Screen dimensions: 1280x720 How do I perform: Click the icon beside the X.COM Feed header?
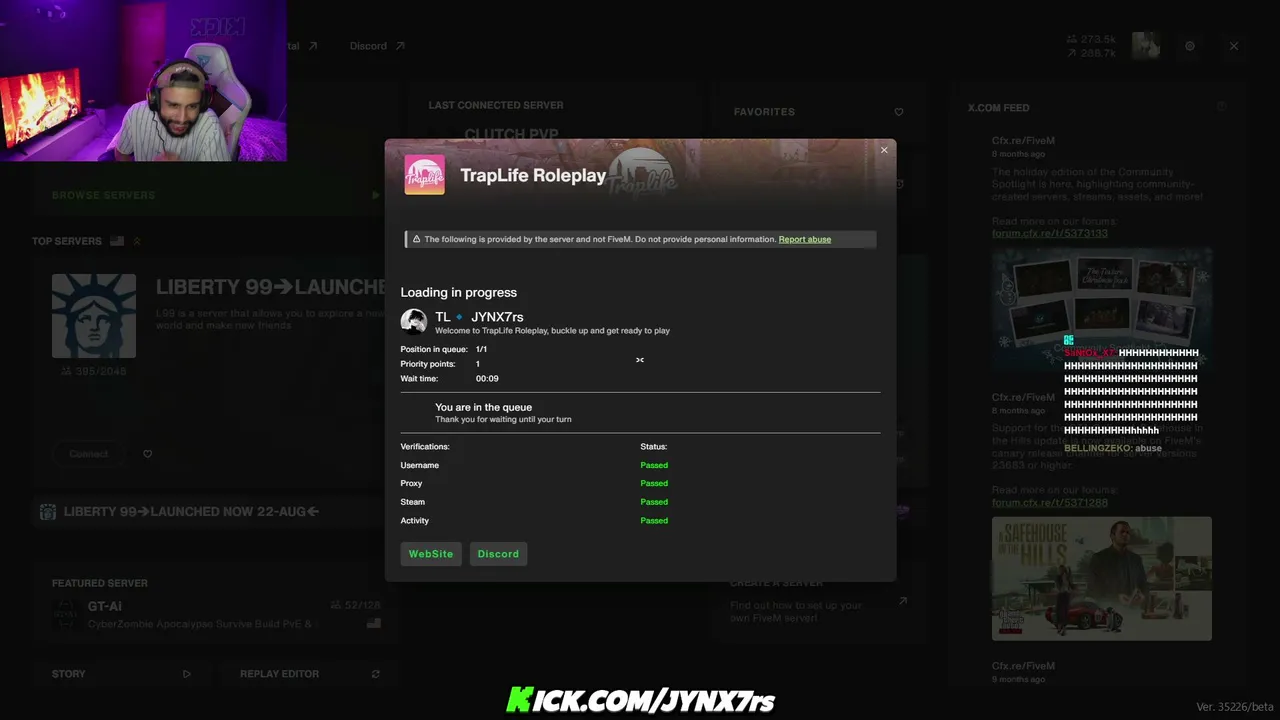pyautogui.click(x=1221, y=107)
